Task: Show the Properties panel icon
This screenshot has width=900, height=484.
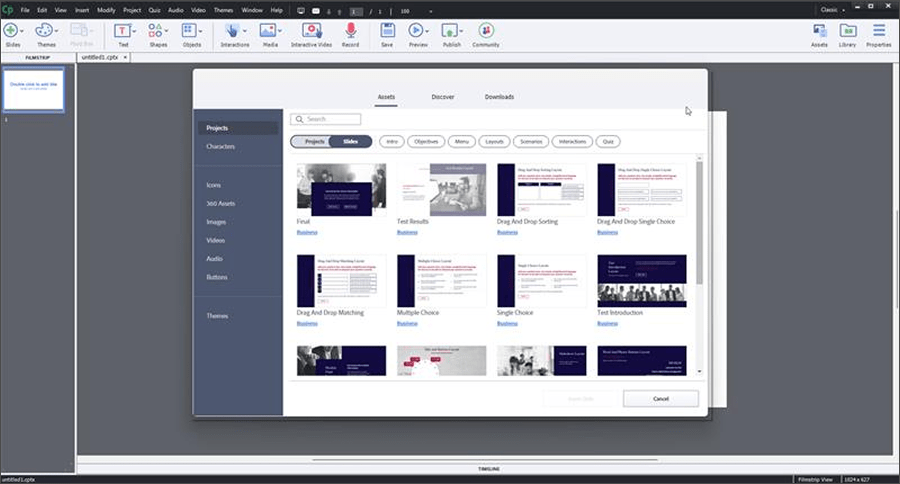Action: tap(879, 30)
